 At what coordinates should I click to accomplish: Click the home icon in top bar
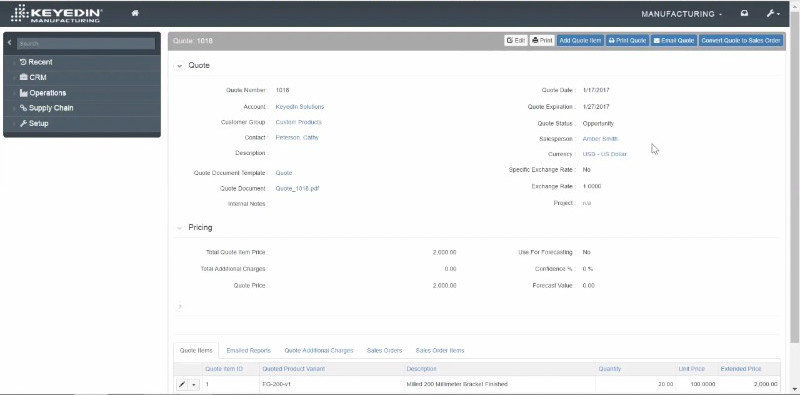[x=135, y=13]
